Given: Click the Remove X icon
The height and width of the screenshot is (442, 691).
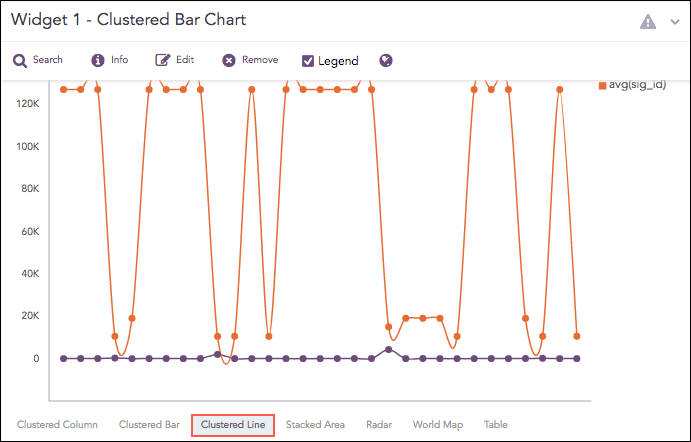Looking at the screenshot, I should [x=229, y=60].
